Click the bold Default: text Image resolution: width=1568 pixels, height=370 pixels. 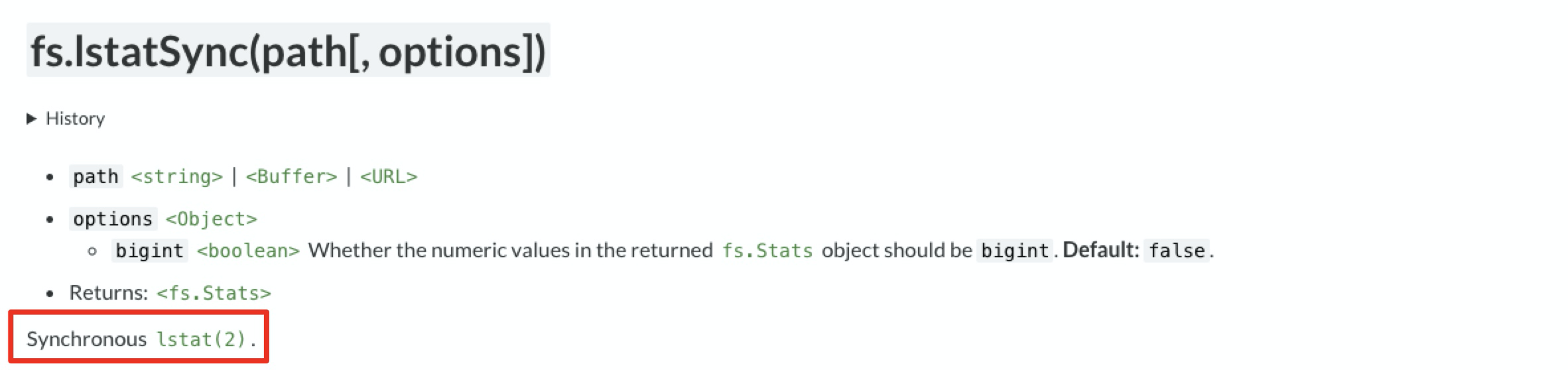pos(1101,250)
